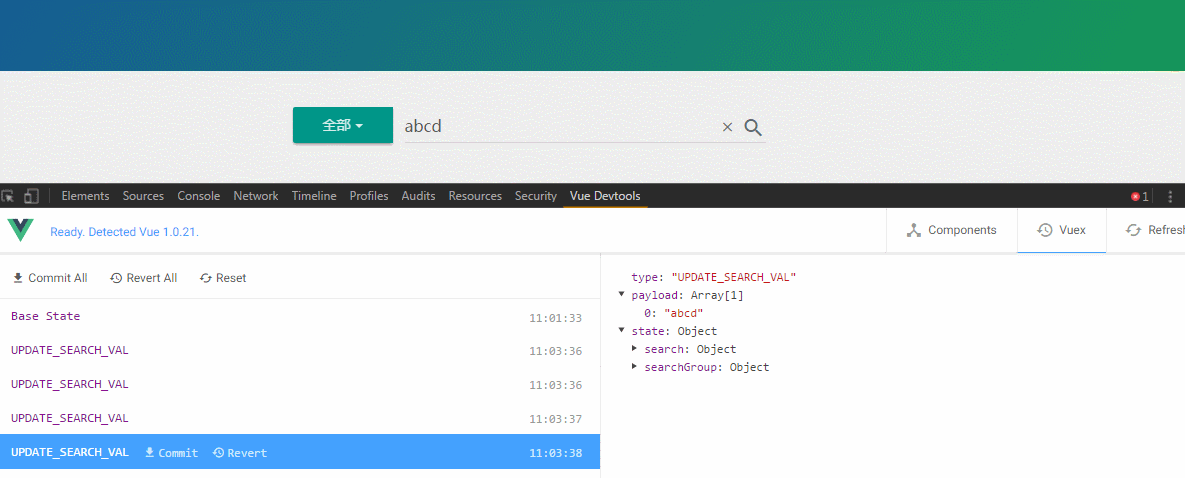Open the Security tab
The image size is (1185, 478).
[x=536, y=196]
